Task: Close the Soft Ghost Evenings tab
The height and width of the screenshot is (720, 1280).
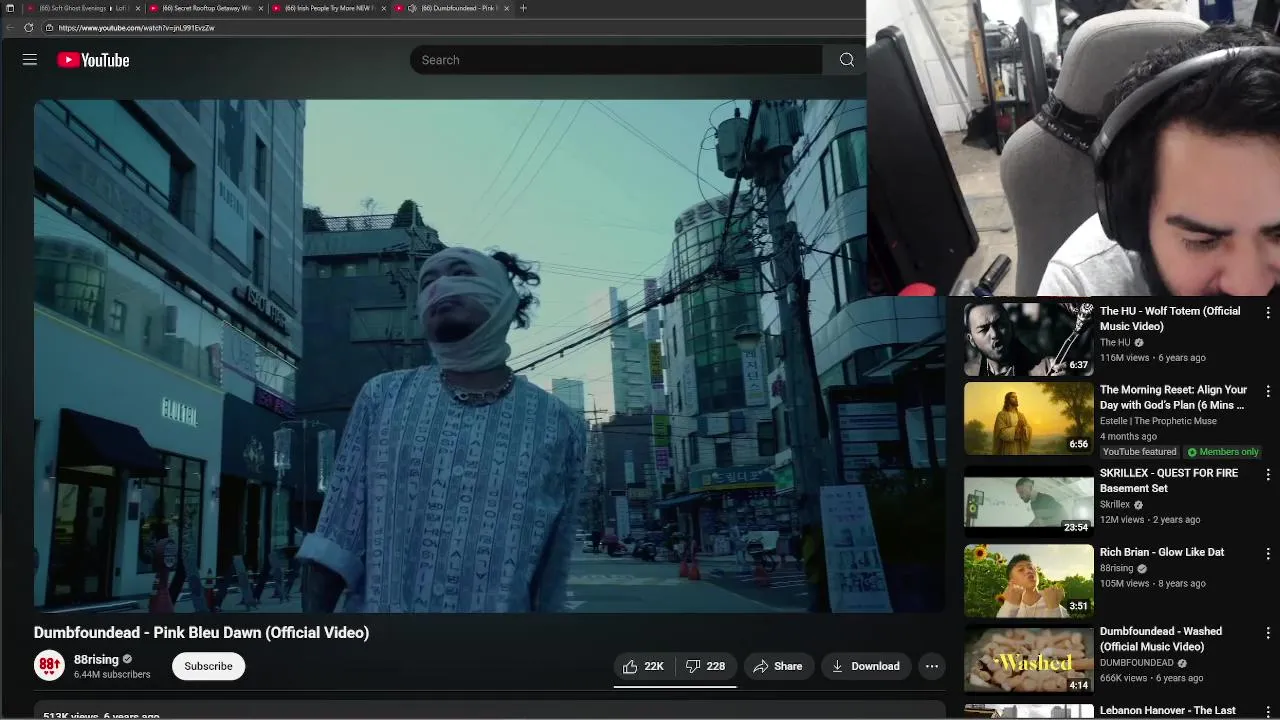Action: (138, 8)
